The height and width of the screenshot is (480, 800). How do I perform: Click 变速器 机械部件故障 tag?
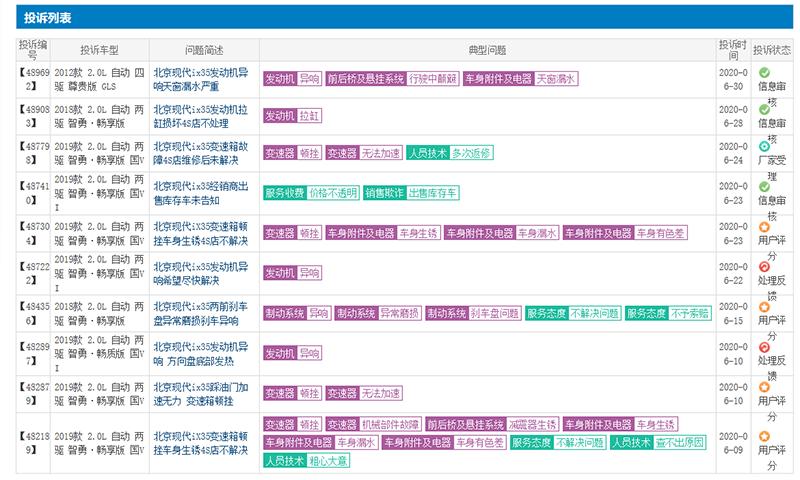tap(373, 424)
